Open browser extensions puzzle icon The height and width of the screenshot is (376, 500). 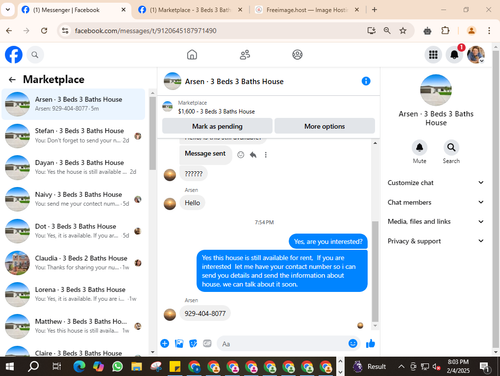click(445, 31)
